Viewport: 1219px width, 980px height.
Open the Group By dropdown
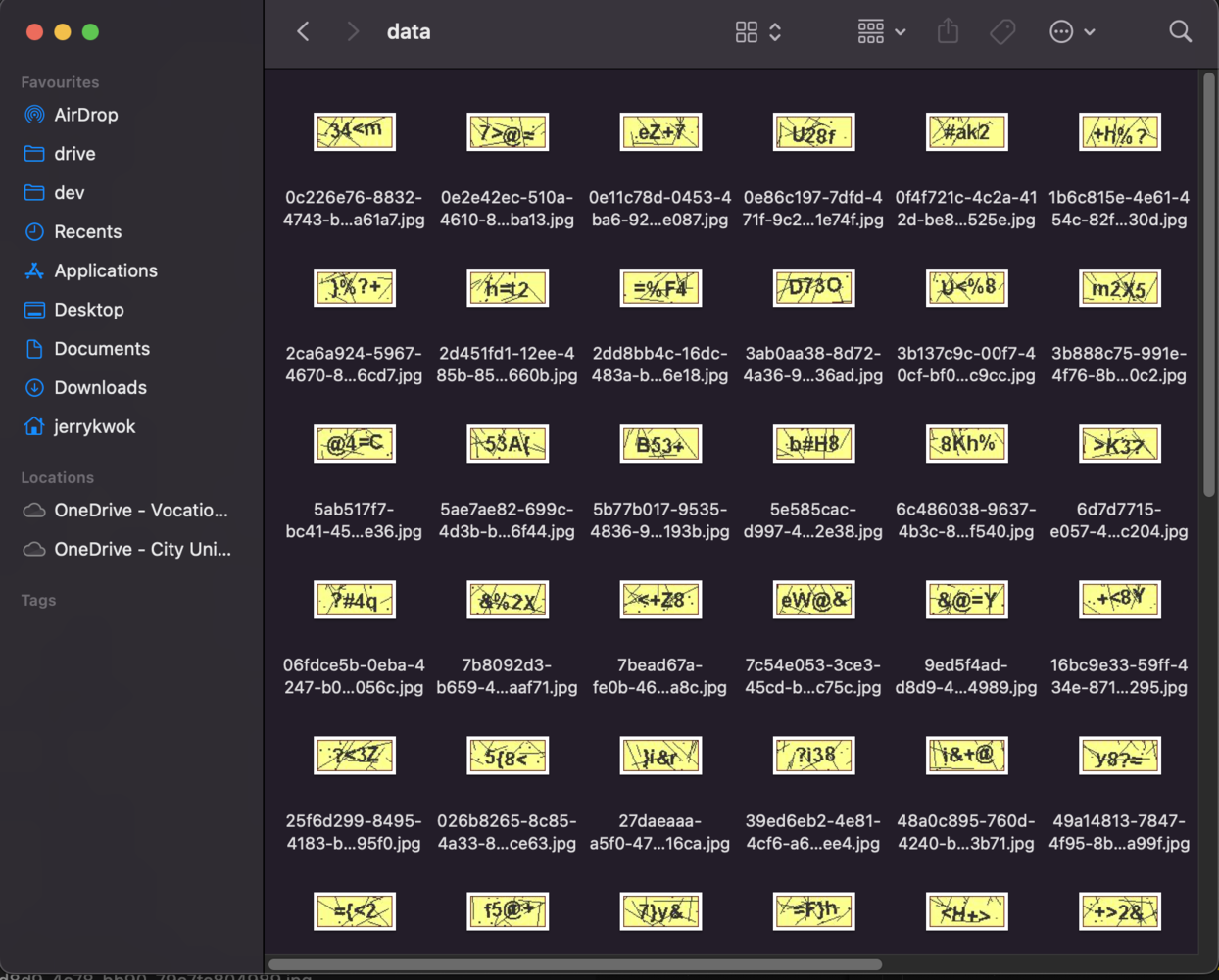point(881,32)
